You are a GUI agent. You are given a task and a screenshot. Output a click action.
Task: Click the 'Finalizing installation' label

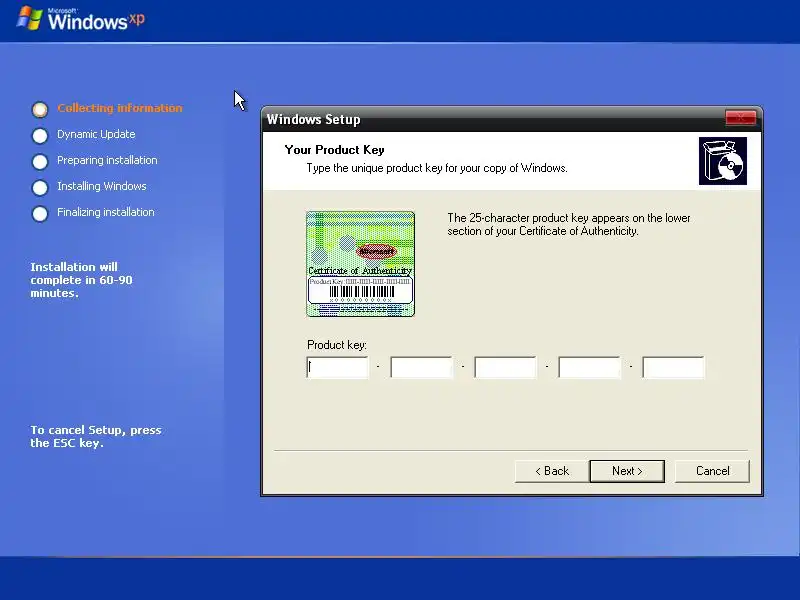[106, 212]
